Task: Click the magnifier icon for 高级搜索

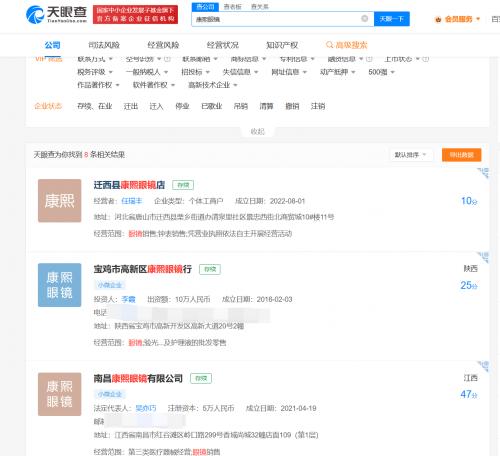Action: pyautogui.click(x=329, y=45)
